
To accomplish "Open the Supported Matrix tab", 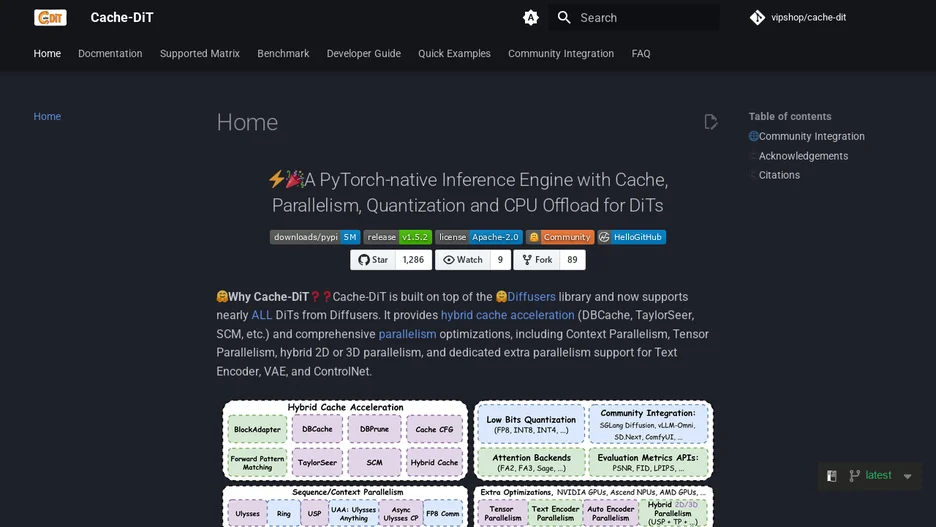I will [200, 53].
